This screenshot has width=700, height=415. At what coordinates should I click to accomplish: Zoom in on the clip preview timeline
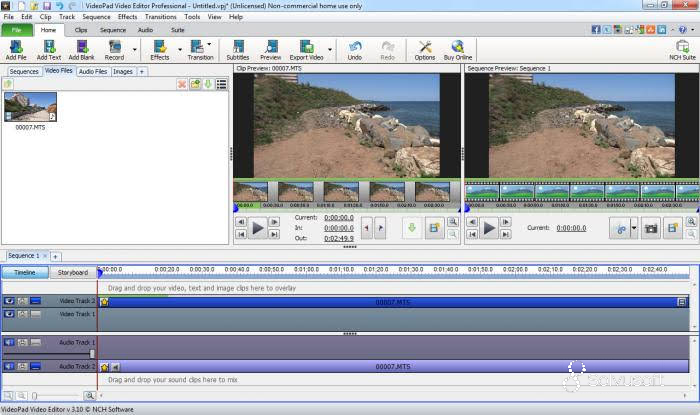453,222
